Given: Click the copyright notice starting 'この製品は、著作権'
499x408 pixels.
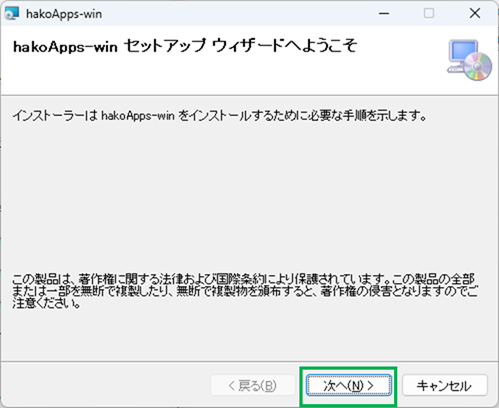Looking at the screenshot, I should (245, 291).
